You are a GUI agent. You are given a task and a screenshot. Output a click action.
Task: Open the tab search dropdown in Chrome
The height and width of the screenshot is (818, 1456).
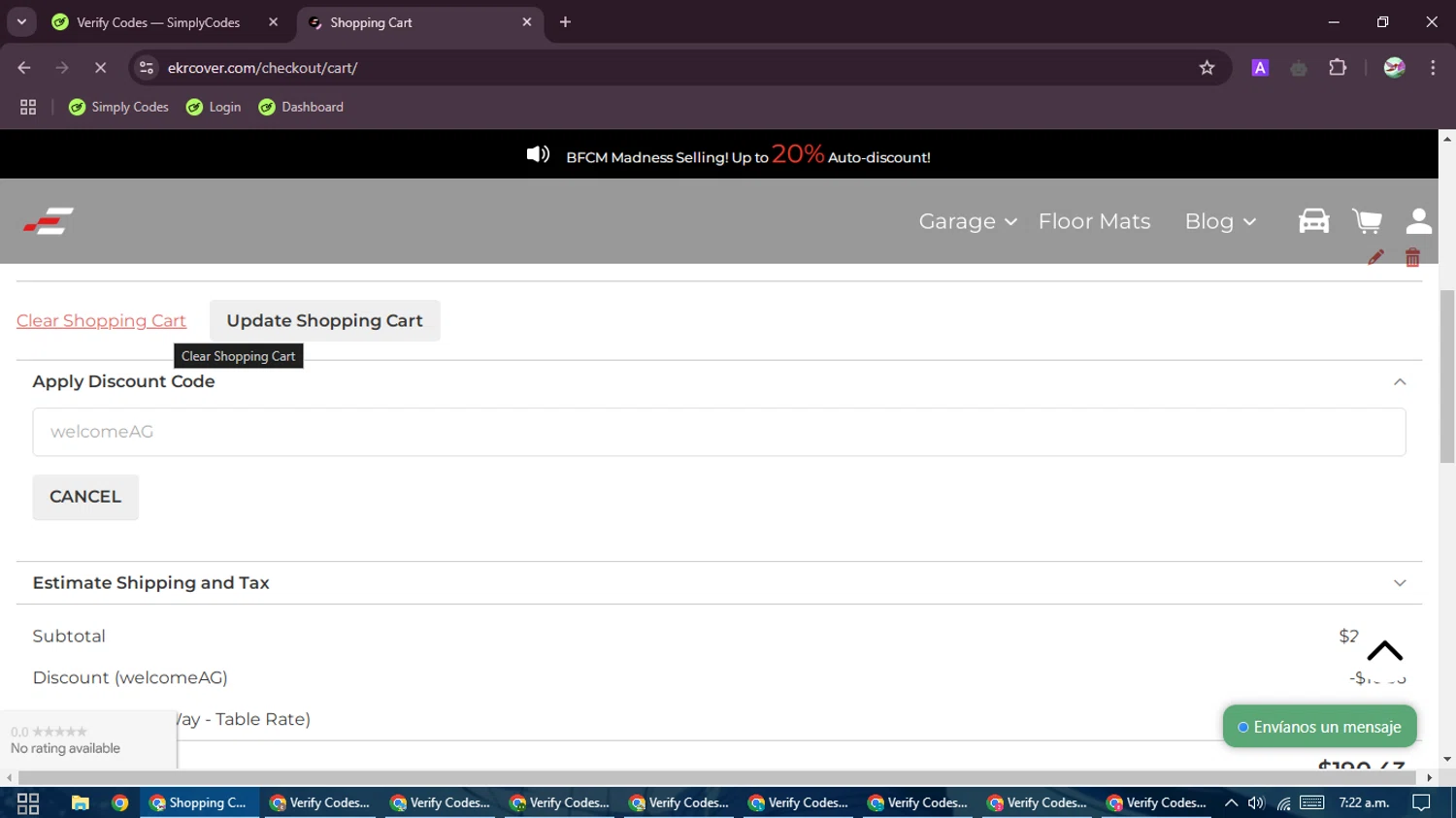pos(21,22)
